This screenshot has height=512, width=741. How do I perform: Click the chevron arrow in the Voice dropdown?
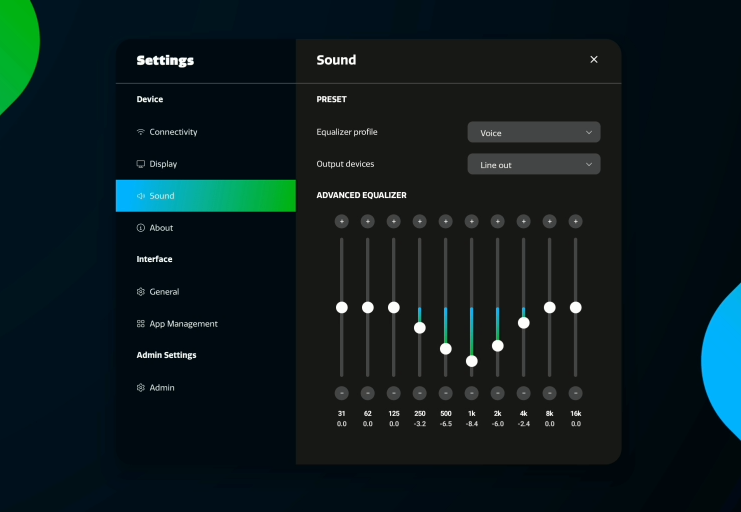(589, 132)
